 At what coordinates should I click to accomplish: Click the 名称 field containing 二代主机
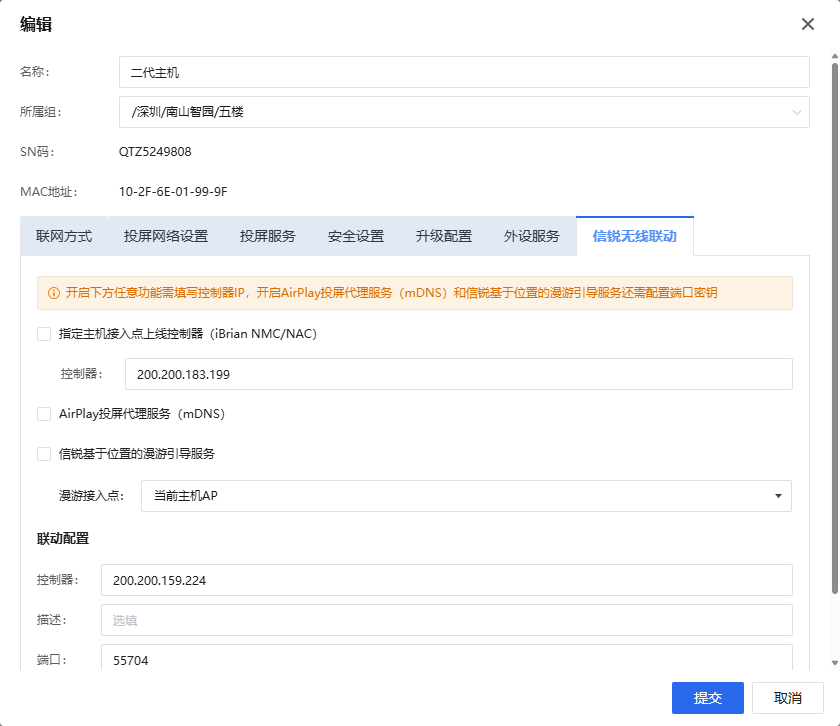[464, 72]
